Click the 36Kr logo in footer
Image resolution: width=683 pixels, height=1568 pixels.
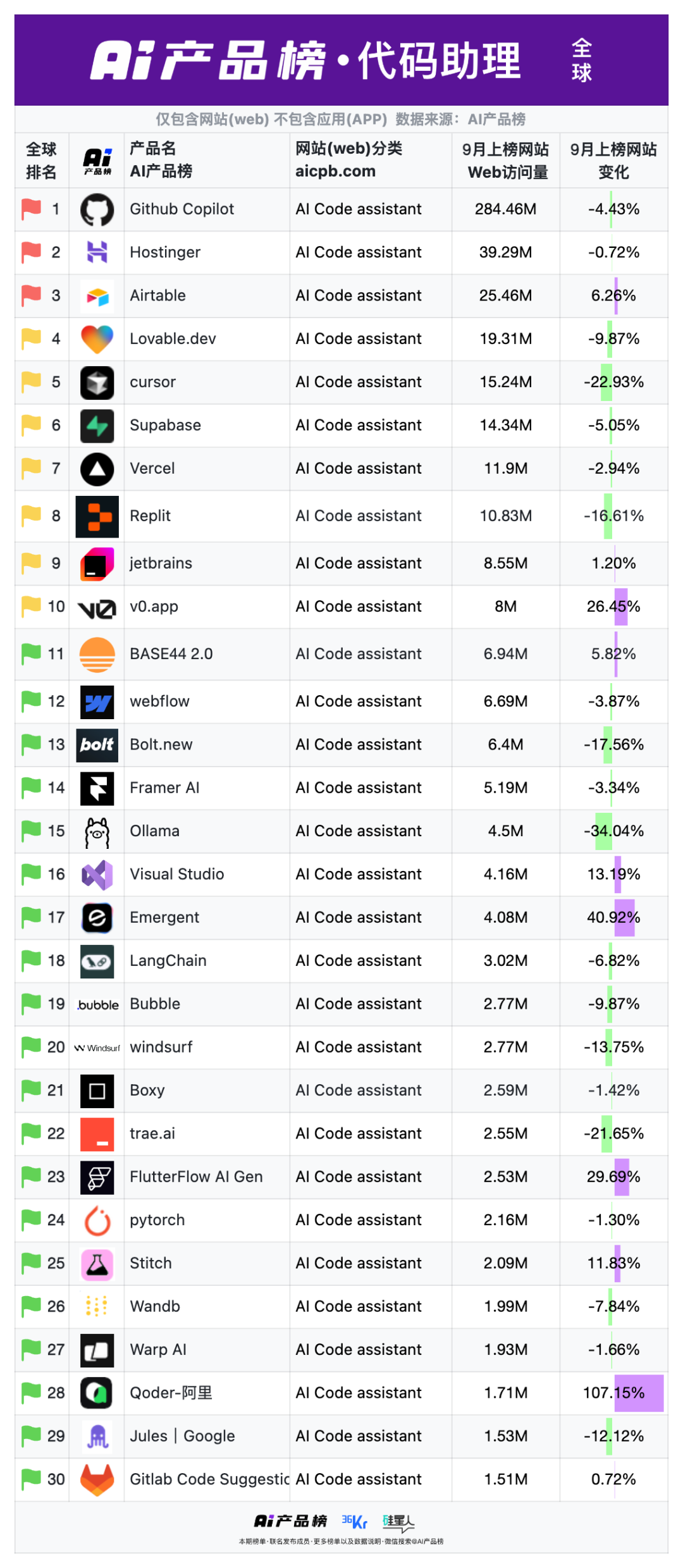click(354, 1521)
